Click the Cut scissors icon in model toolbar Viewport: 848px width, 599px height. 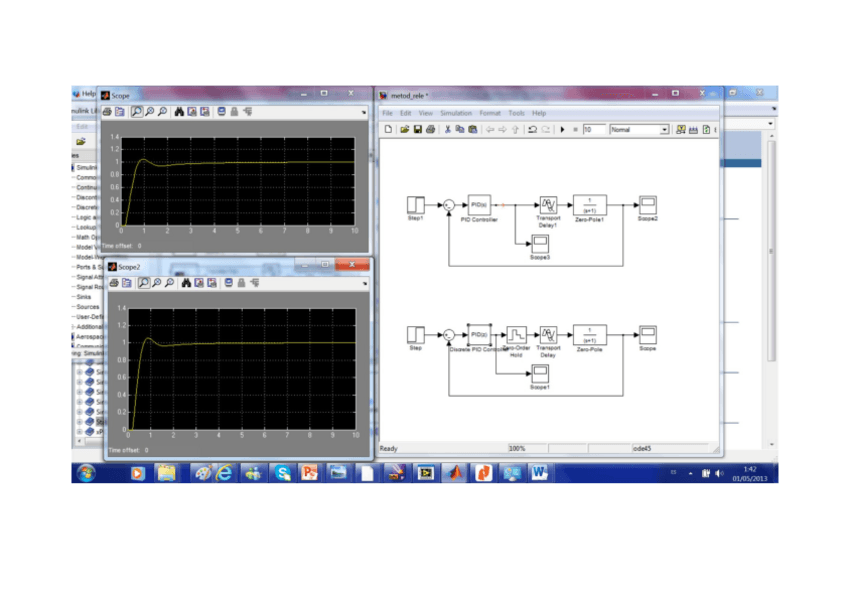(x=447, y=130)
